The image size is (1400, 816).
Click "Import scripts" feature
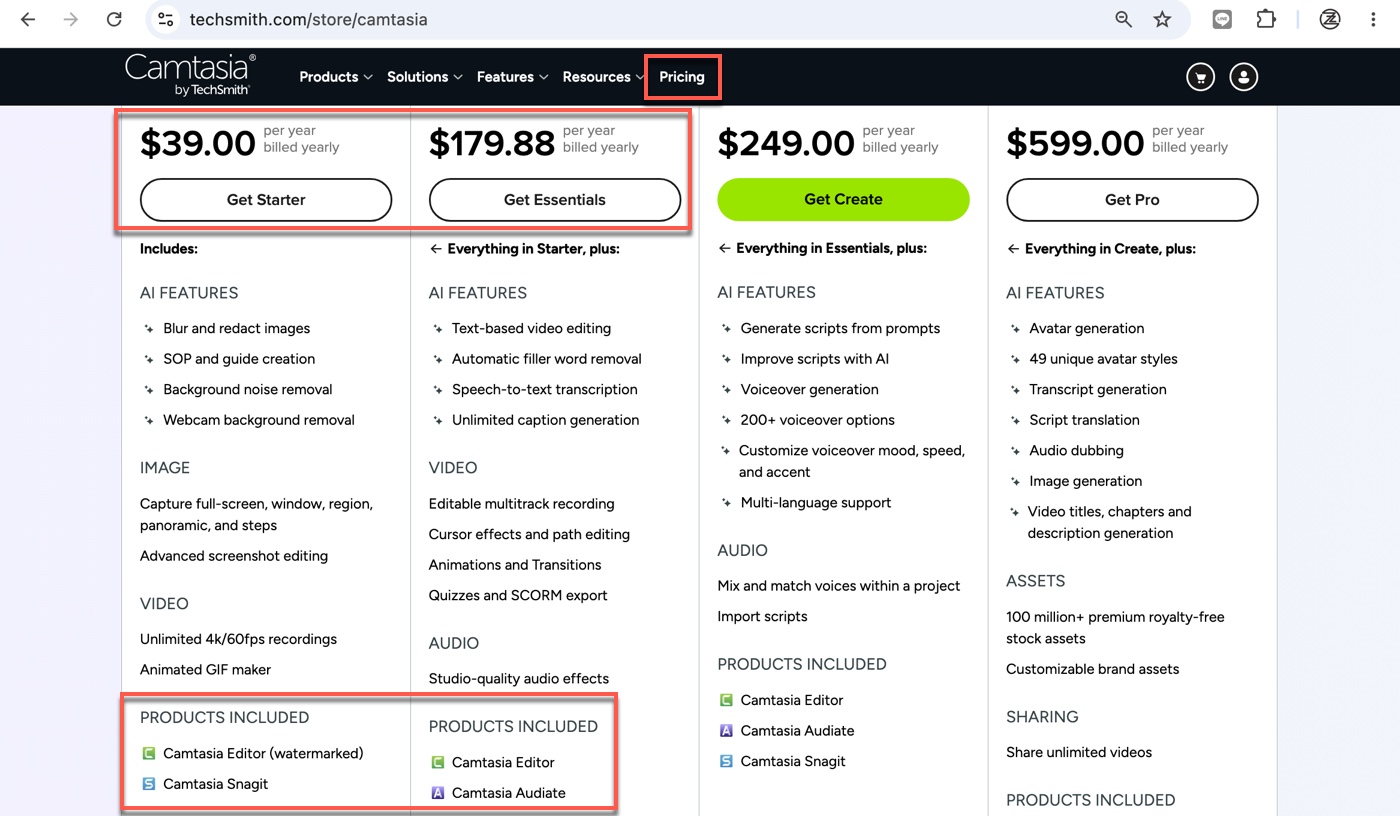coord(762,617)
